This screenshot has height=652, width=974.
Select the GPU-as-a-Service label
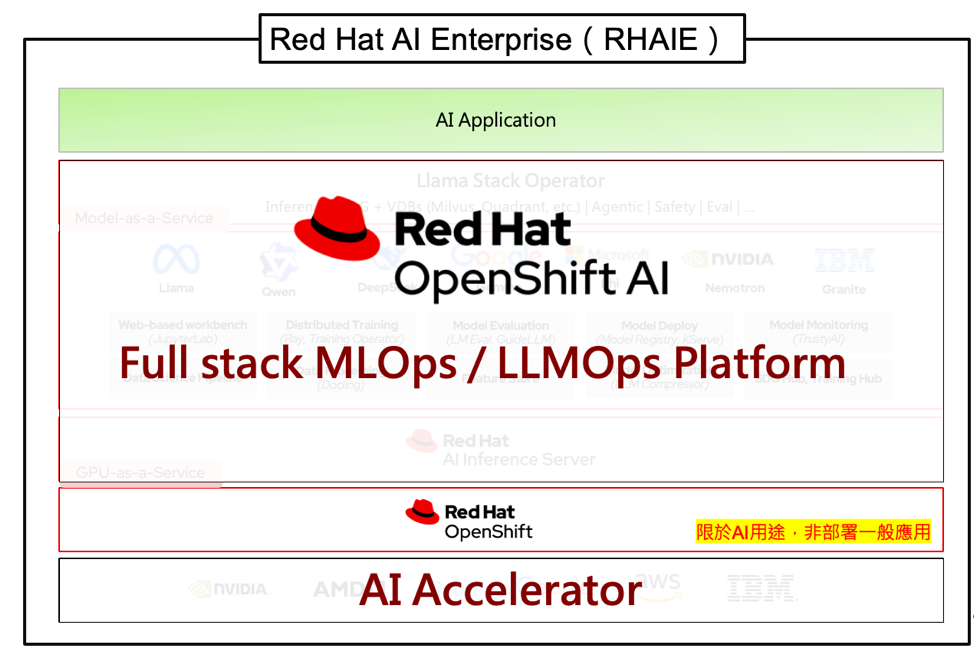140,472
